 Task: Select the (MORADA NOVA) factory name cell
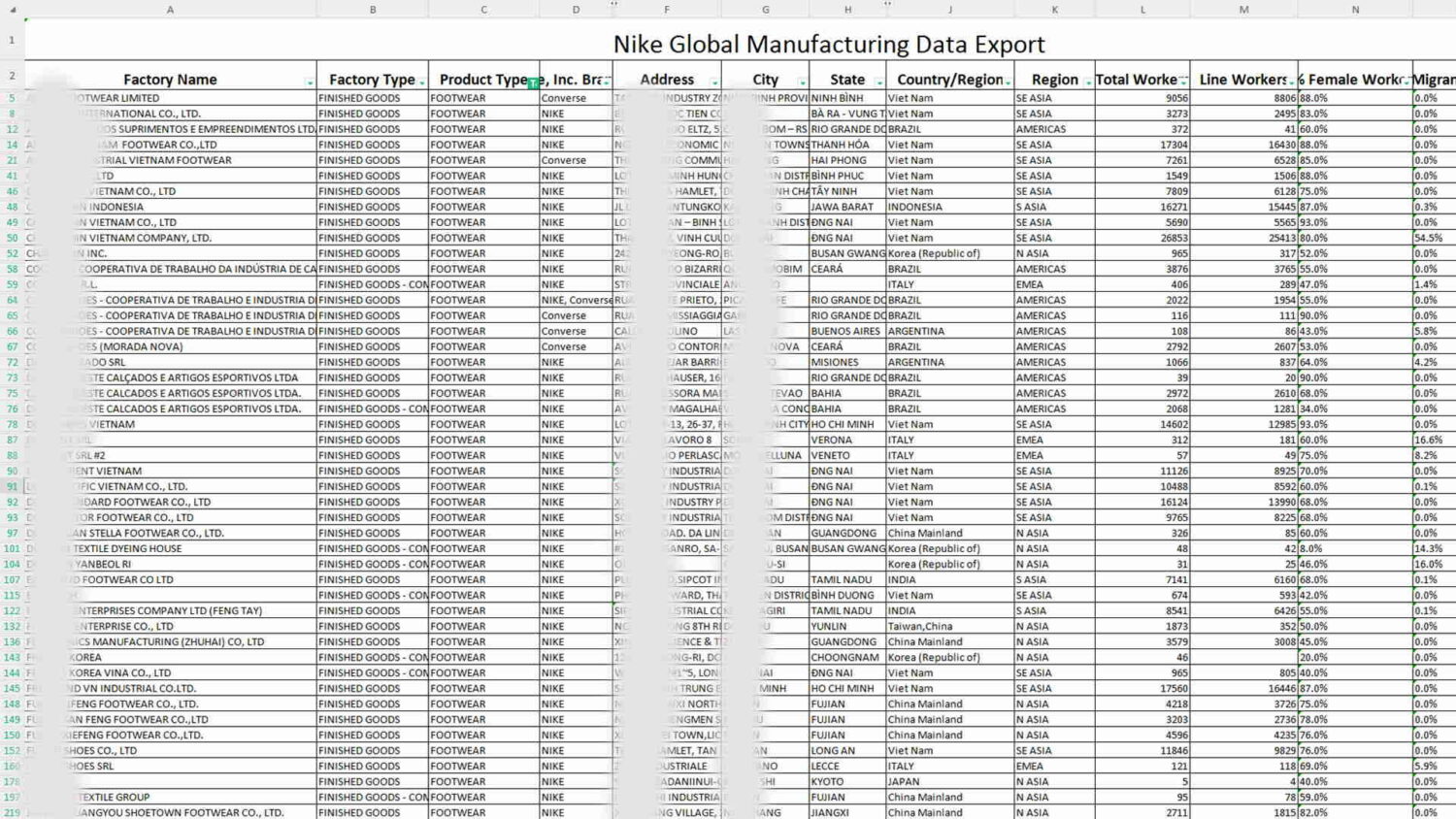(x=171, y=346)
